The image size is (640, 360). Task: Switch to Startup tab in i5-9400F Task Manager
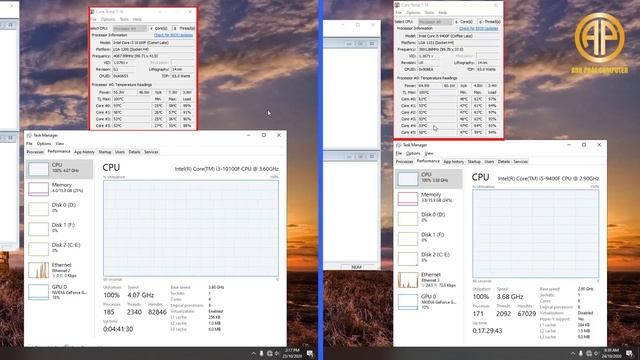(x=474, y=162)
